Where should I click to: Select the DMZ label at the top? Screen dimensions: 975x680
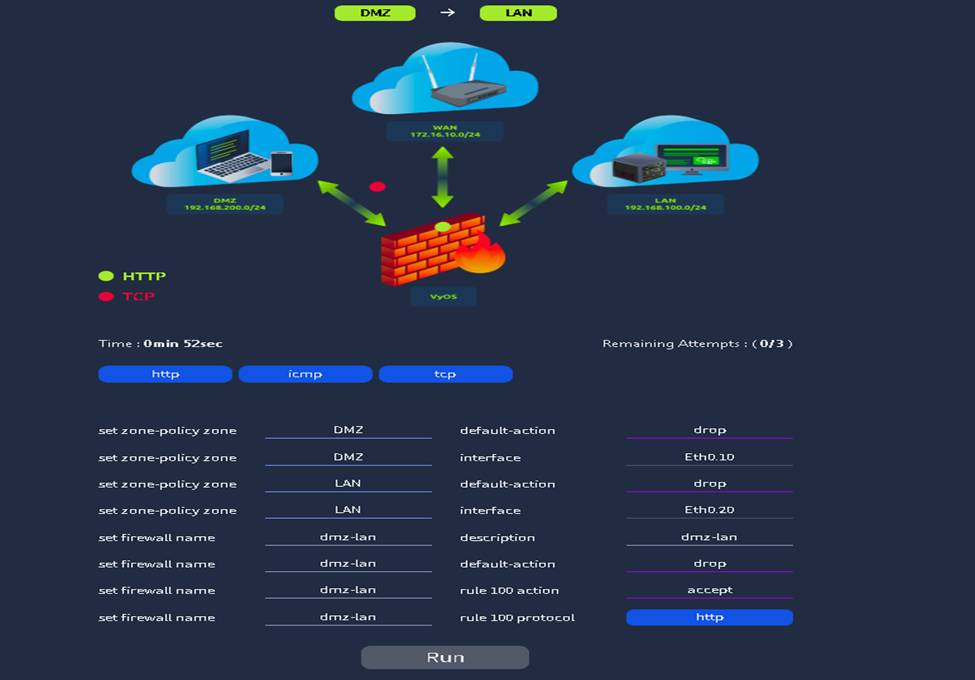point(375,13)
